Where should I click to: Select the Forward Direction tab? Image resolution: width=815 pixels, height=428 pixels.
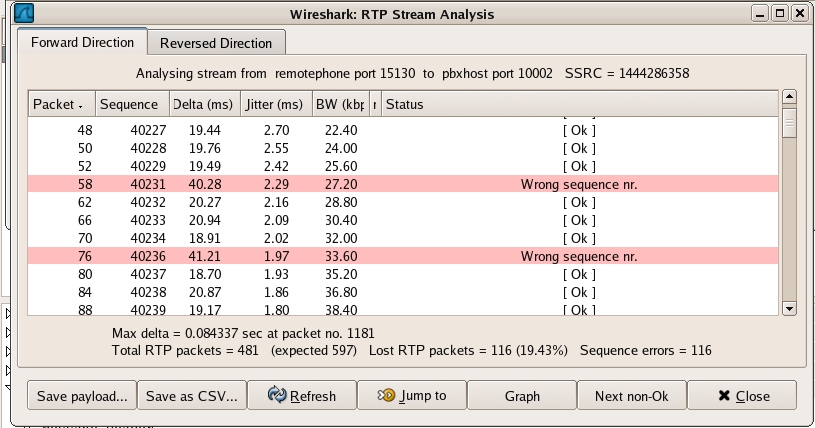point(82,43)
